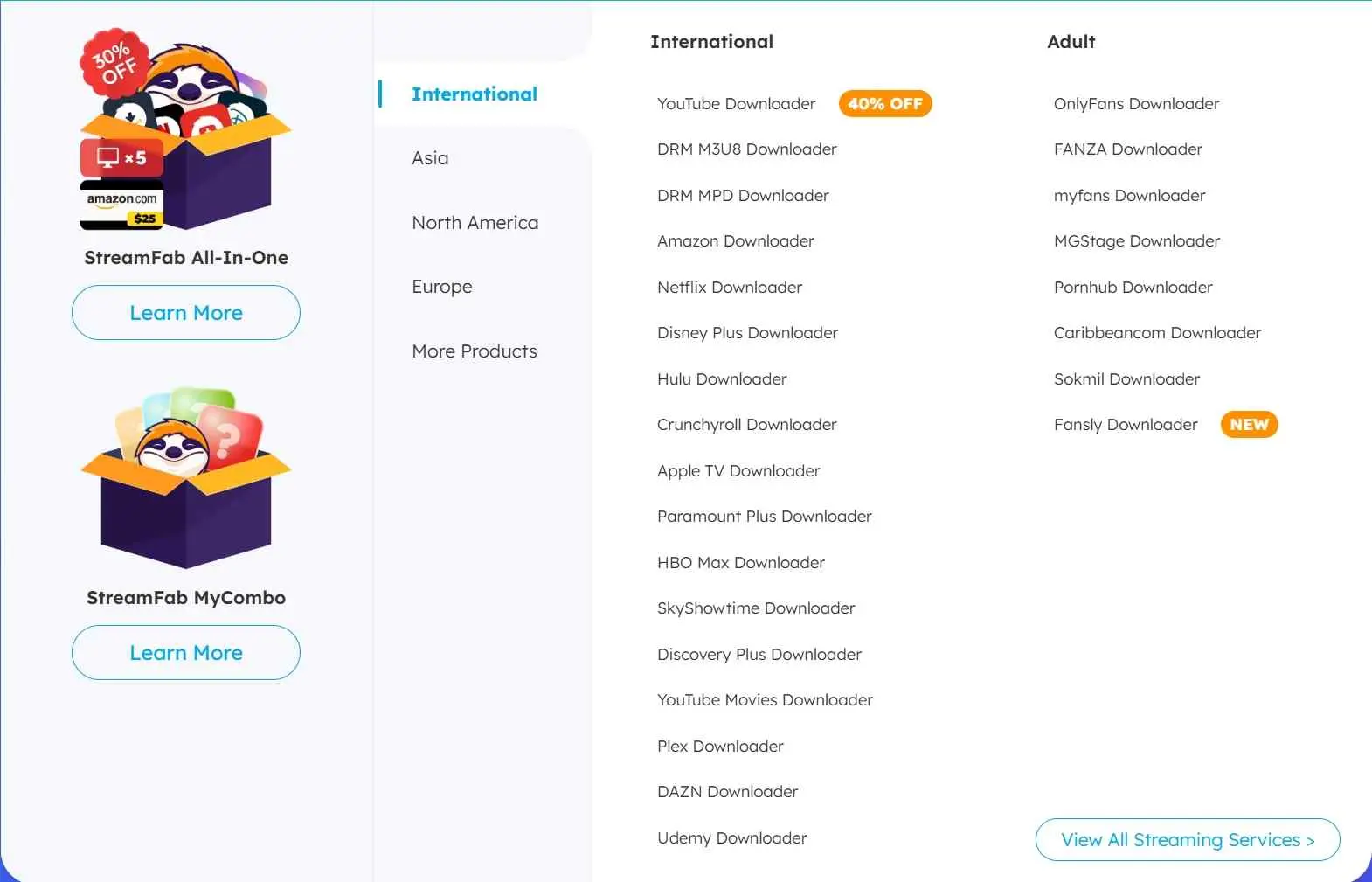Image resolution: width=1372 pixels, height=882 pixels.
Task: Switch to the Europe category
Action: click(442, 287)
